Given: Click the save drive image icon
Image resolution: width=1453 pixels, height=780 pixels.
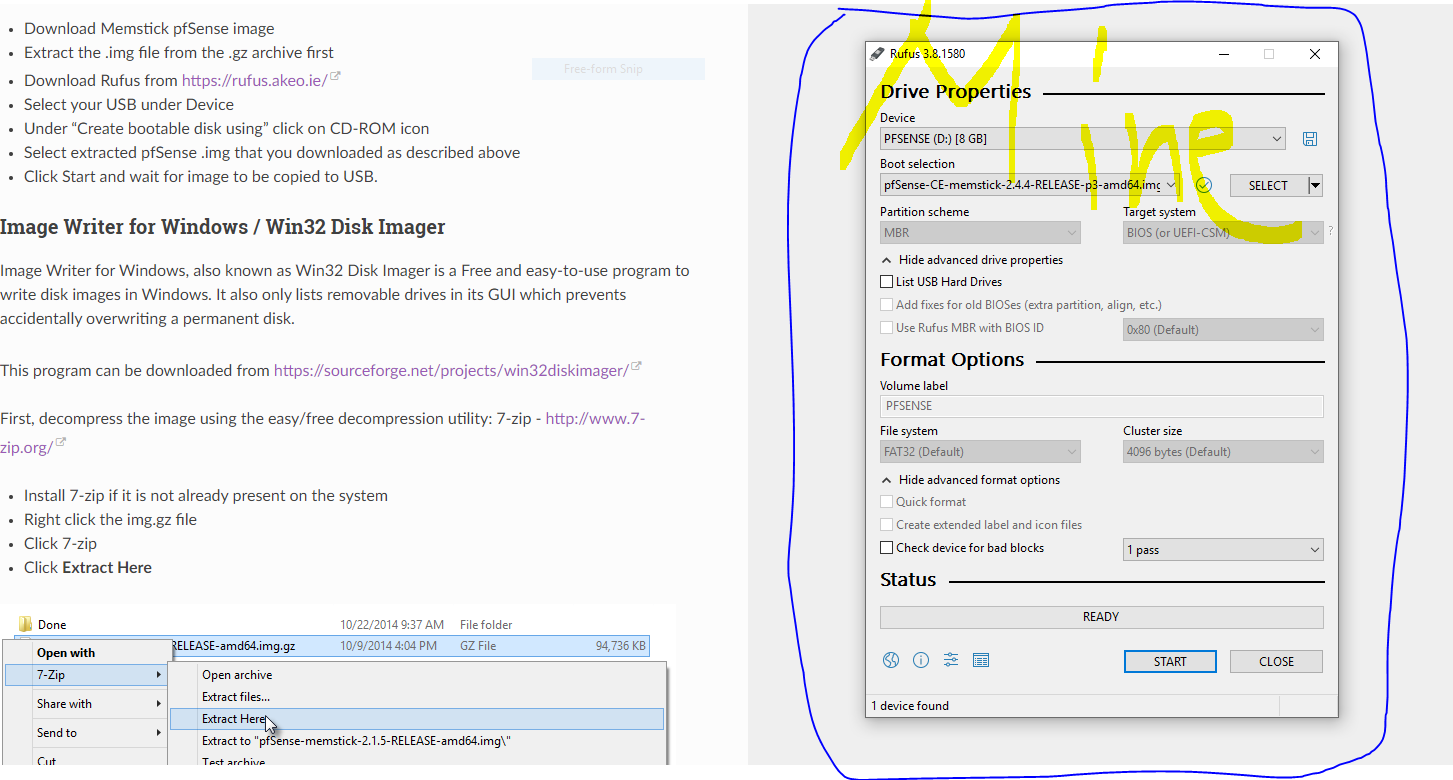Looking at the screenshot, I should click(x=1310, y=139).
